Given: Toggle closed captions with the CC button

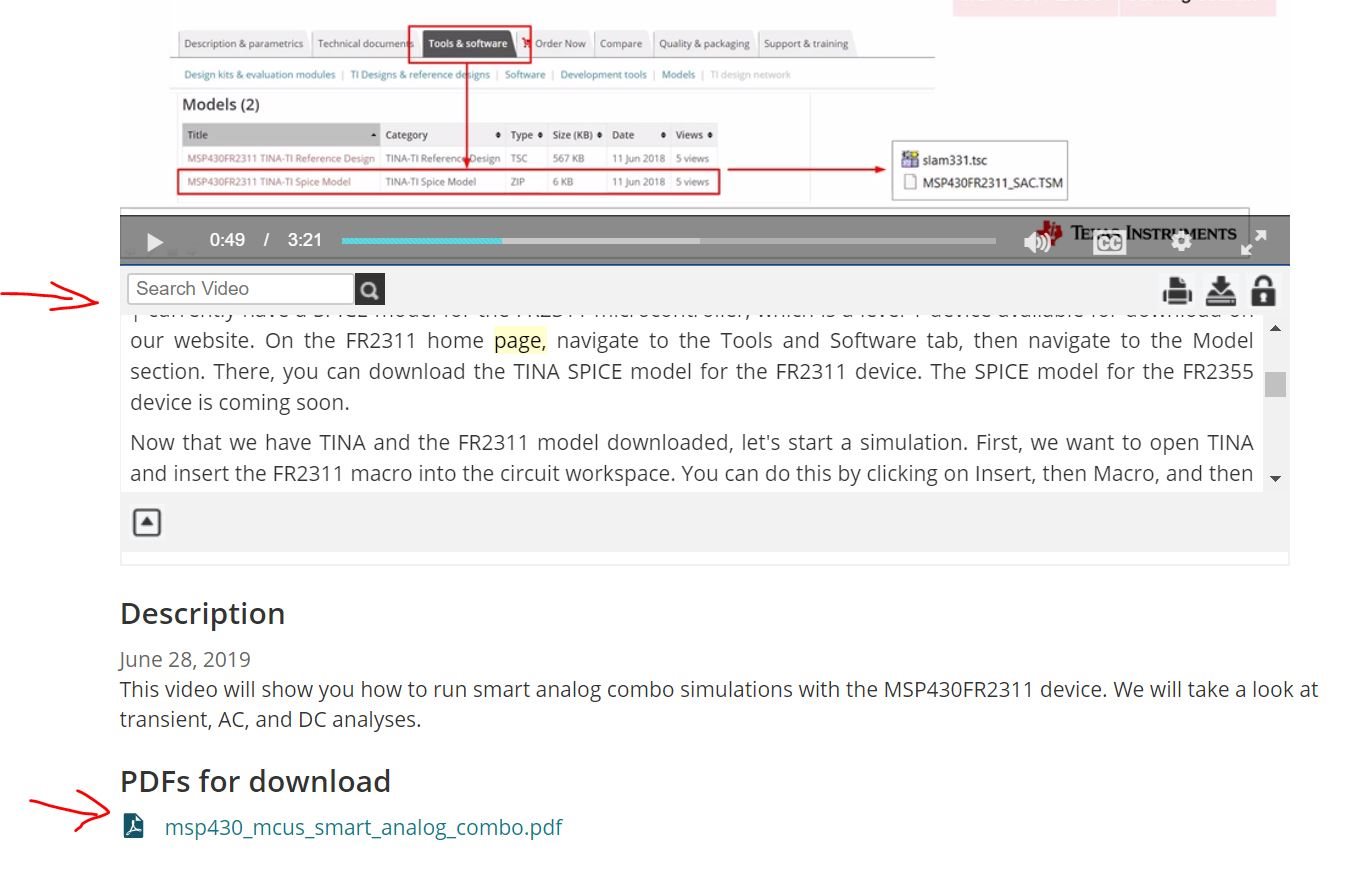Looking at the screenshot, I should [x=1109, y=243].
